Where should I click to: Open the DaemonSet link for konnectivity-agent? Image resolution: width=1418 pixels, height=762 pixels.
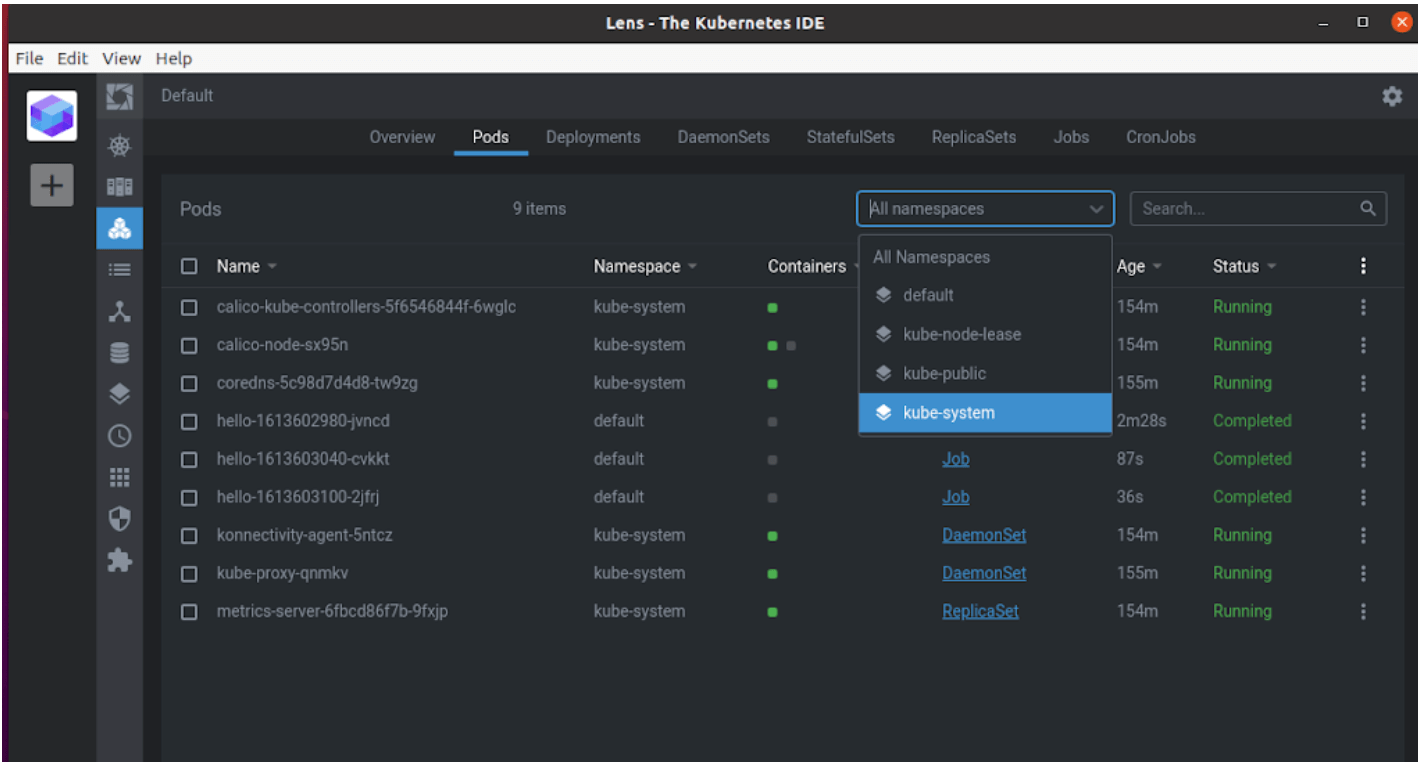[x=984, y=535]
